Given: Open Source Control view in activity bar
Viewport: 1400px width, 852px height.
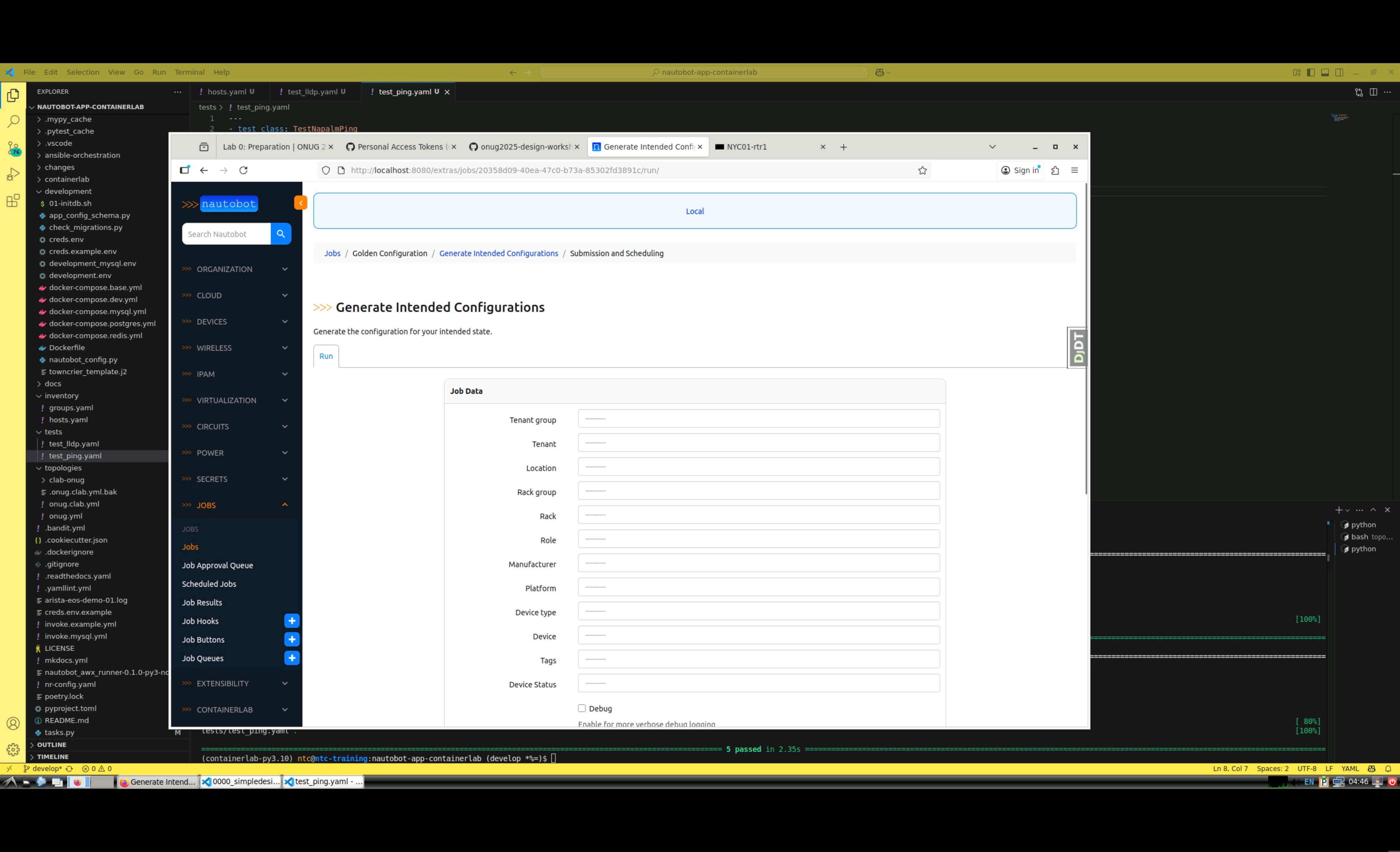Looking at the screenshot, I should click(13, 148).
